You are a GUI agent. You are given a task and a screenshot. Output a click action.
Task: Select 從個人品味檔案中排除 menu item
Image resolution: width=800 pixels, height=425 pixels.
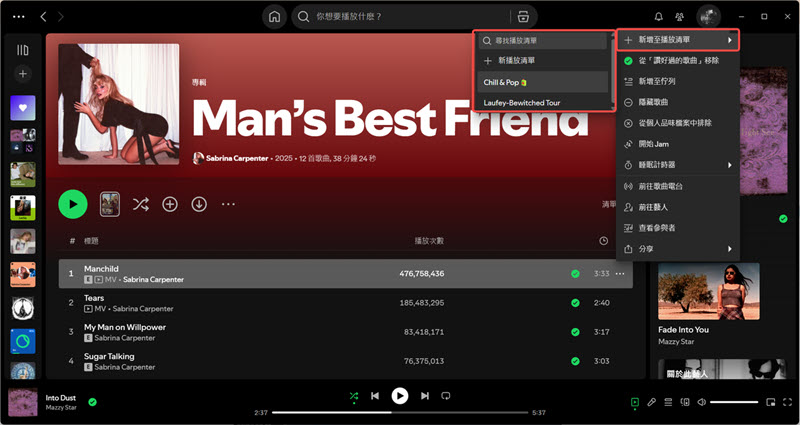pyautogui.click(x=678, y=123)
